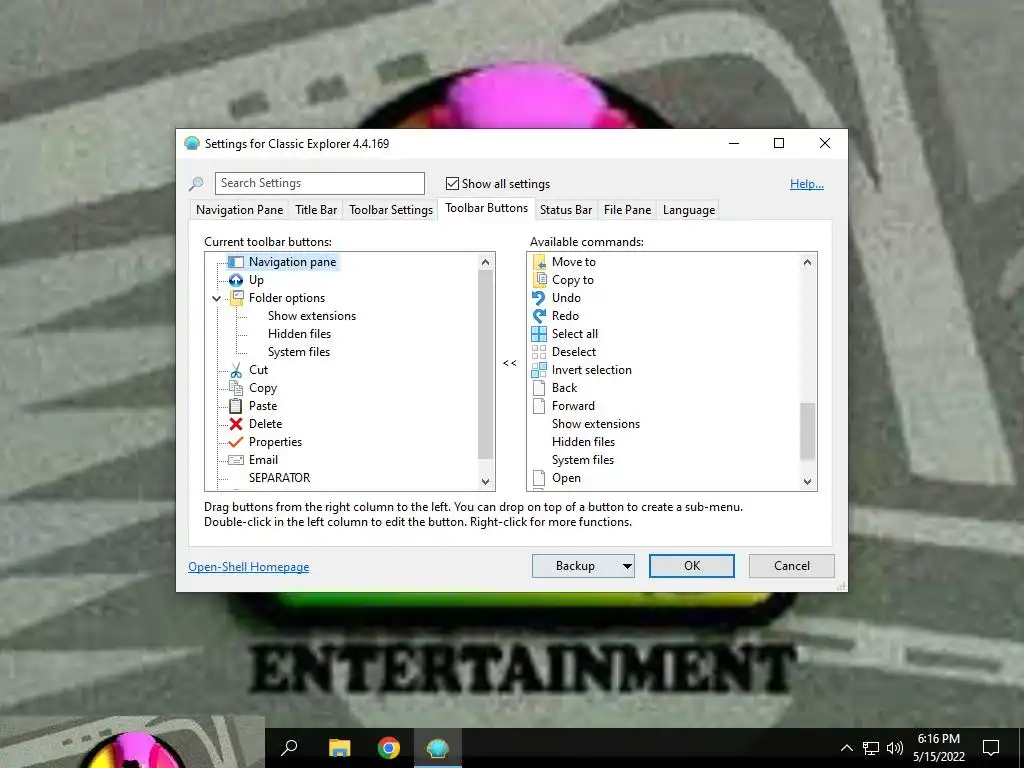This screenshot has width=1024, height=768.
Task: Click into the Search Settings field
Action: [x=320, y=184]
